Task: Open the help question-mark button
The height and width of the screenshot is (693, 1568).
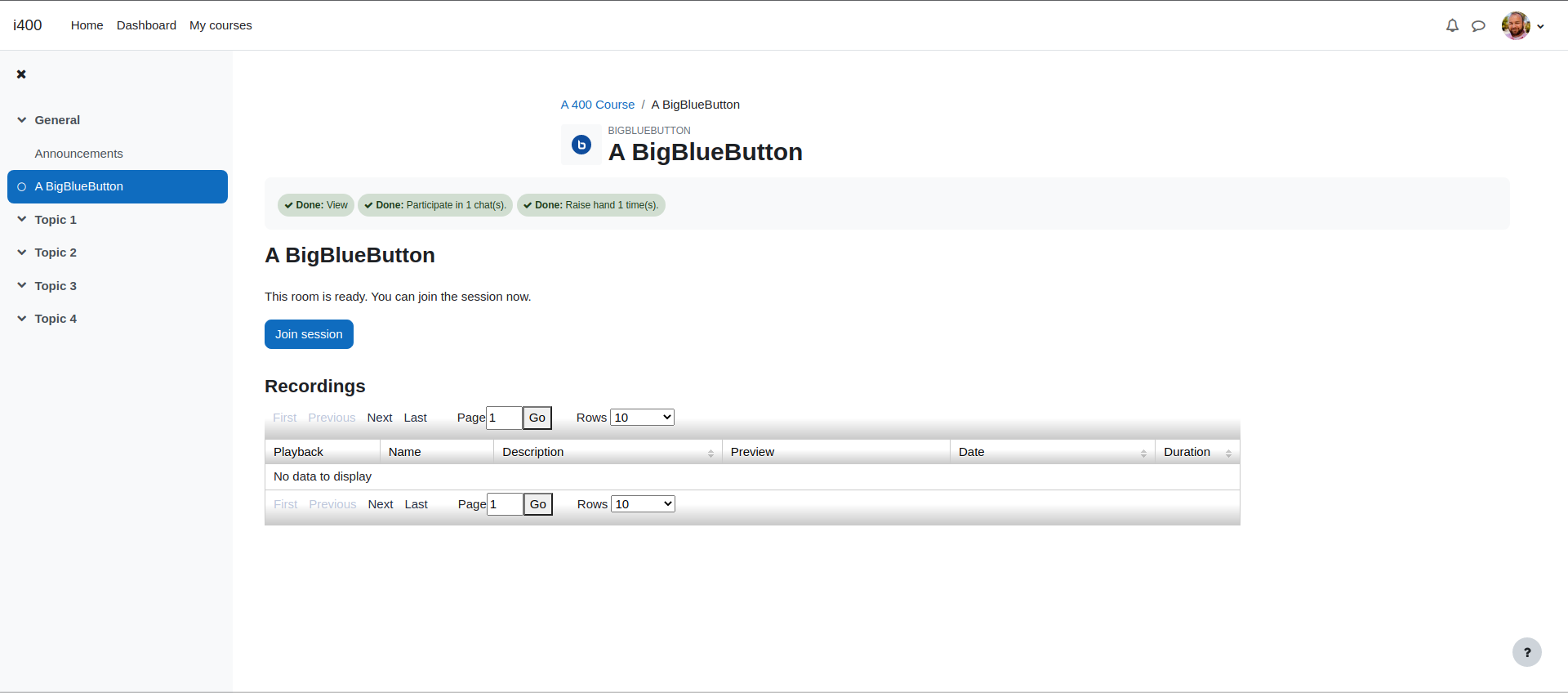Action: 1527,652
